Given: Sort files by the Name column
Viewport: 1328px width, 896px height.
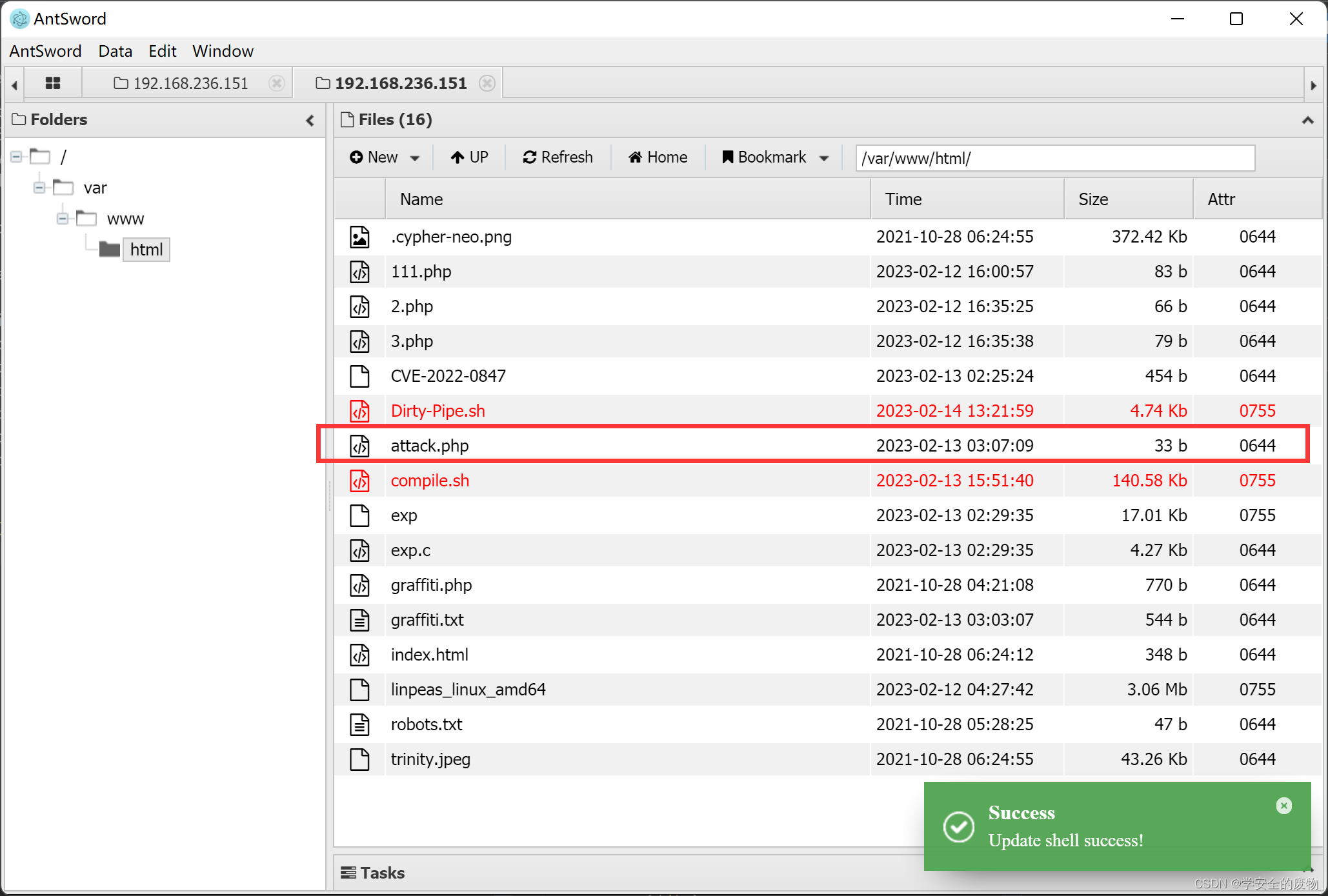Looking at the screenshot, I should (628, 199).
